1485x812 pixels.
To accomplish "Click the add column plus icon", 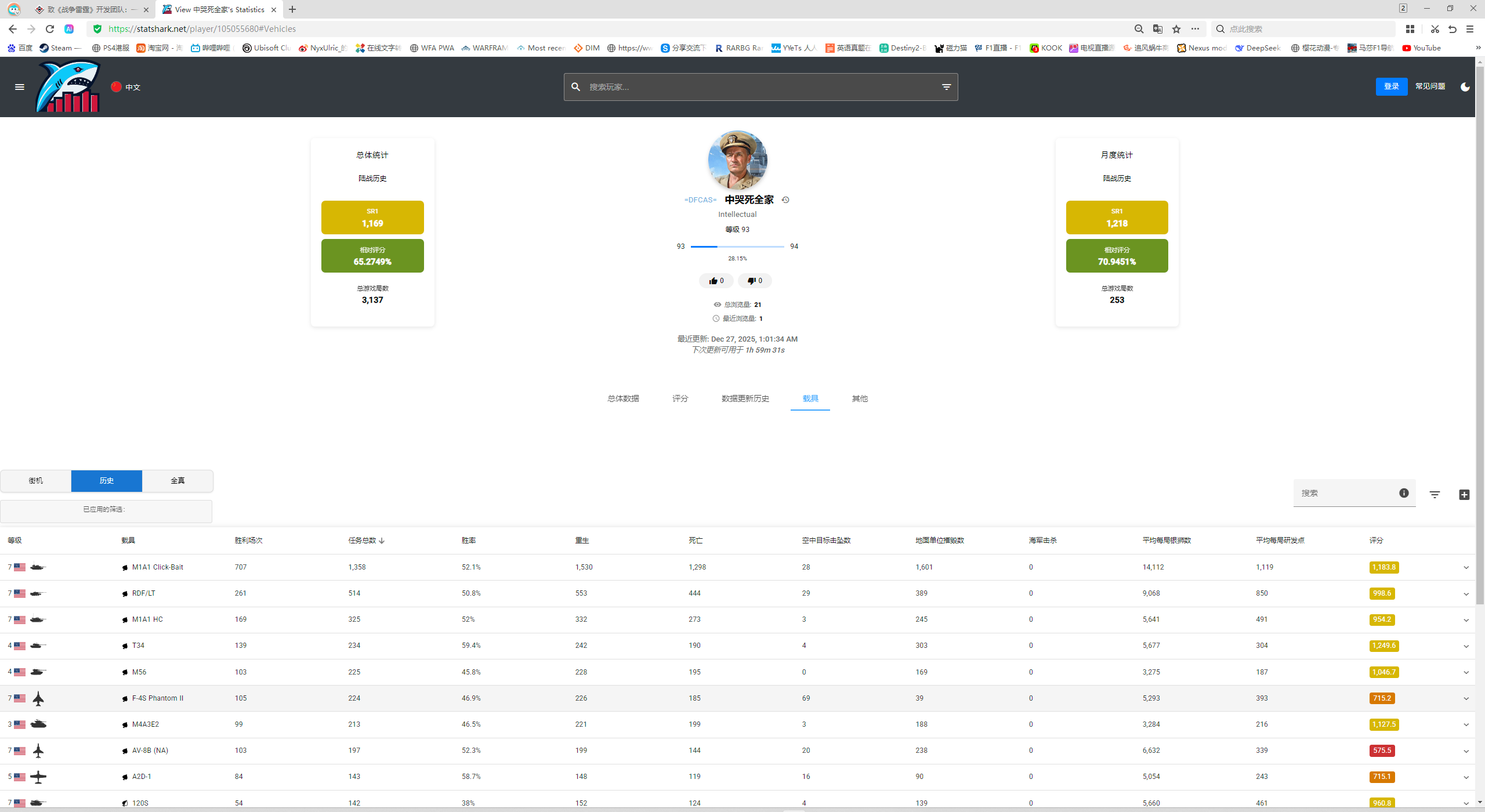I will tap(1464, 495).
